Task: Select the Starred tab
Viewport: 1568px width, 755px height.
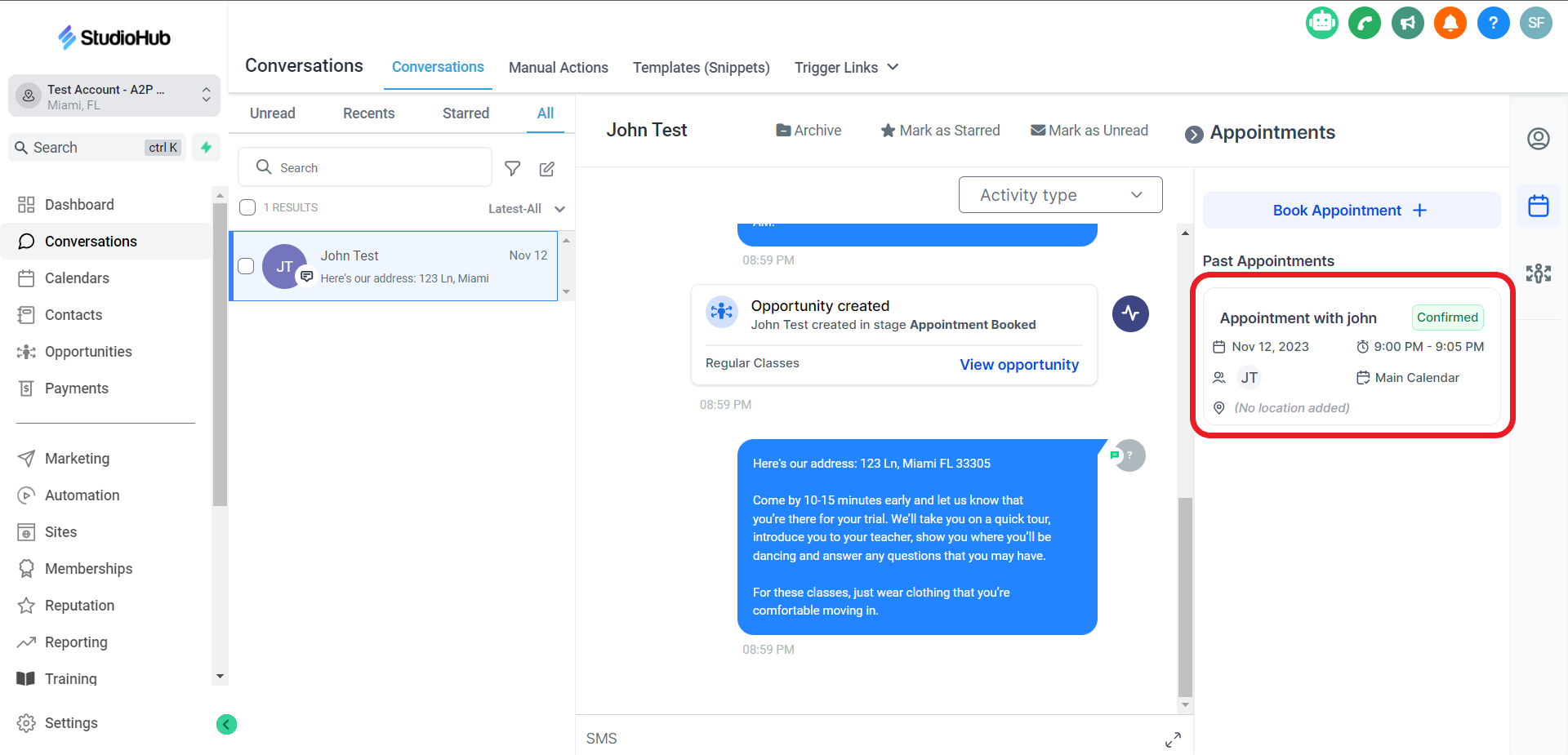Action: coord(465,113)
